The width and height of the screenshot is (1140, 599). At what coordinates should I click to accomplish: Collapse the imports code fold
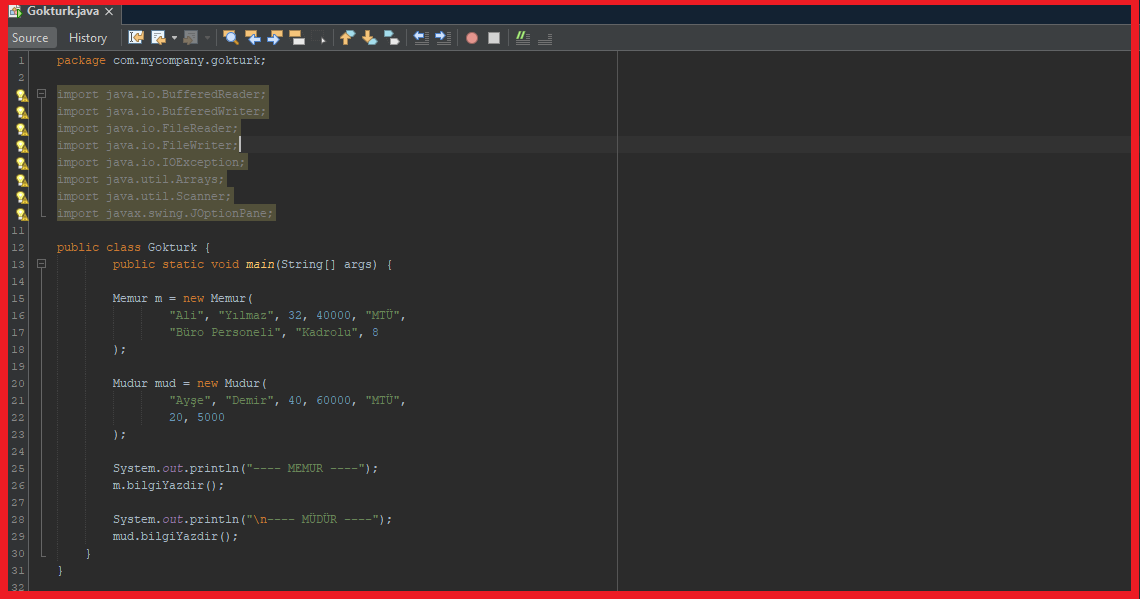(x=41, y=94)
